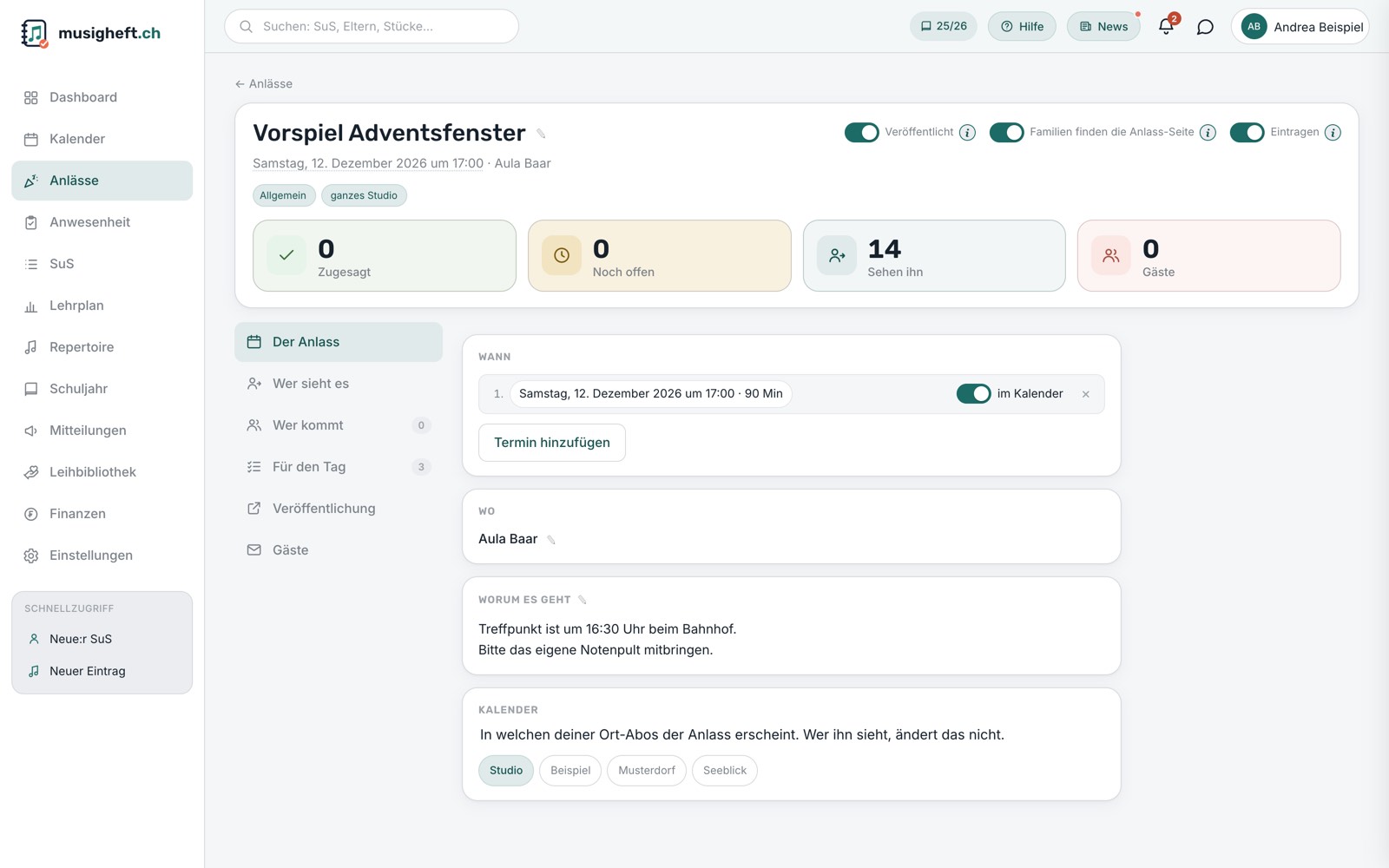Screen dimensions: 1389x868
Task: Click the info icon next to Veröffentlicht
Action: (x=967, y=132)
